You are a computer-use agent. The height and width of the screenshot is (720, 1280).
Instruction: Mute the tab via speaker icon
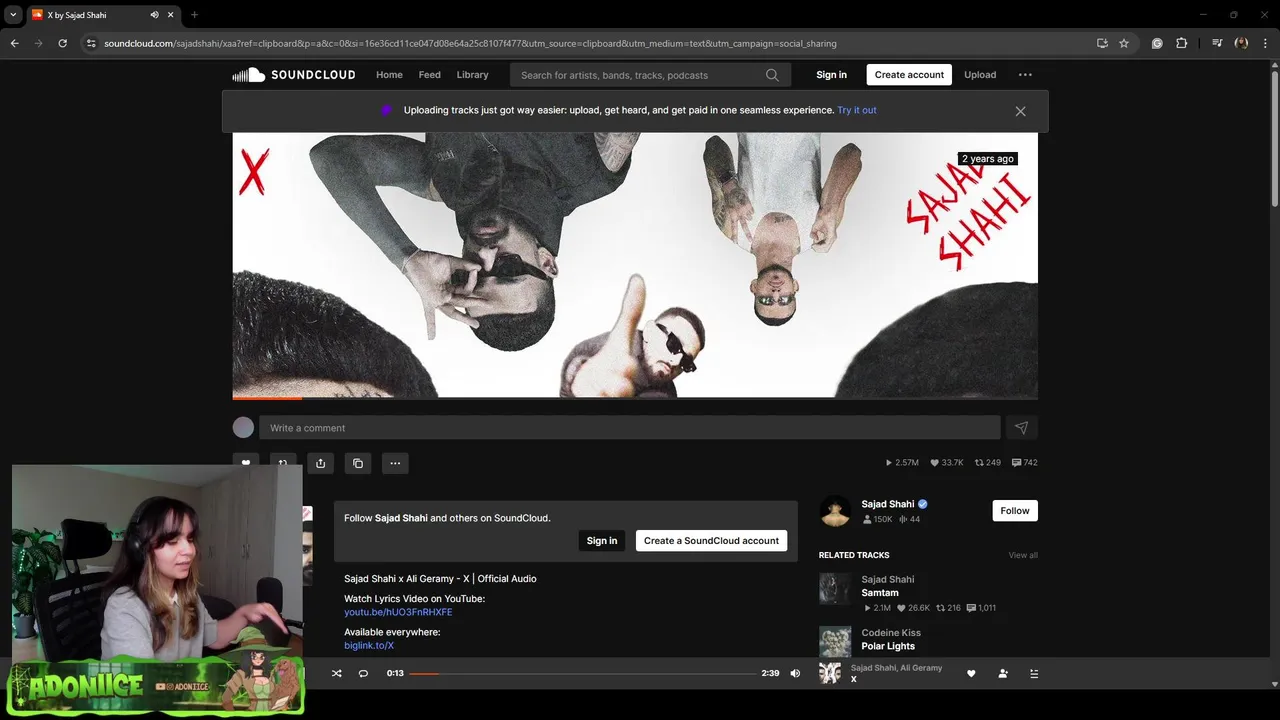pyautogui.click(x=154, y=15)
